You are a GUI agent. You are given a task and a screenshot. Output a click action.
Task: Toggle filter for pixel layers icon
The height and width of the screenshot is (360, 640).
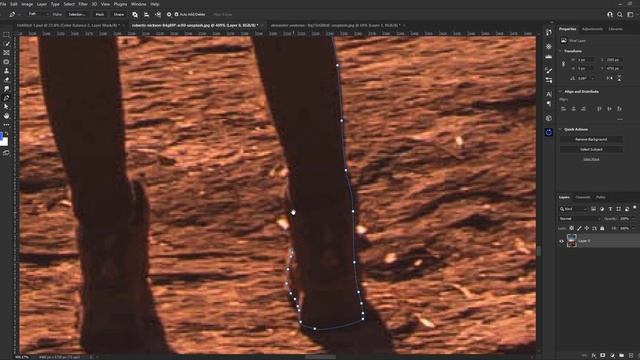pos(593,209)
